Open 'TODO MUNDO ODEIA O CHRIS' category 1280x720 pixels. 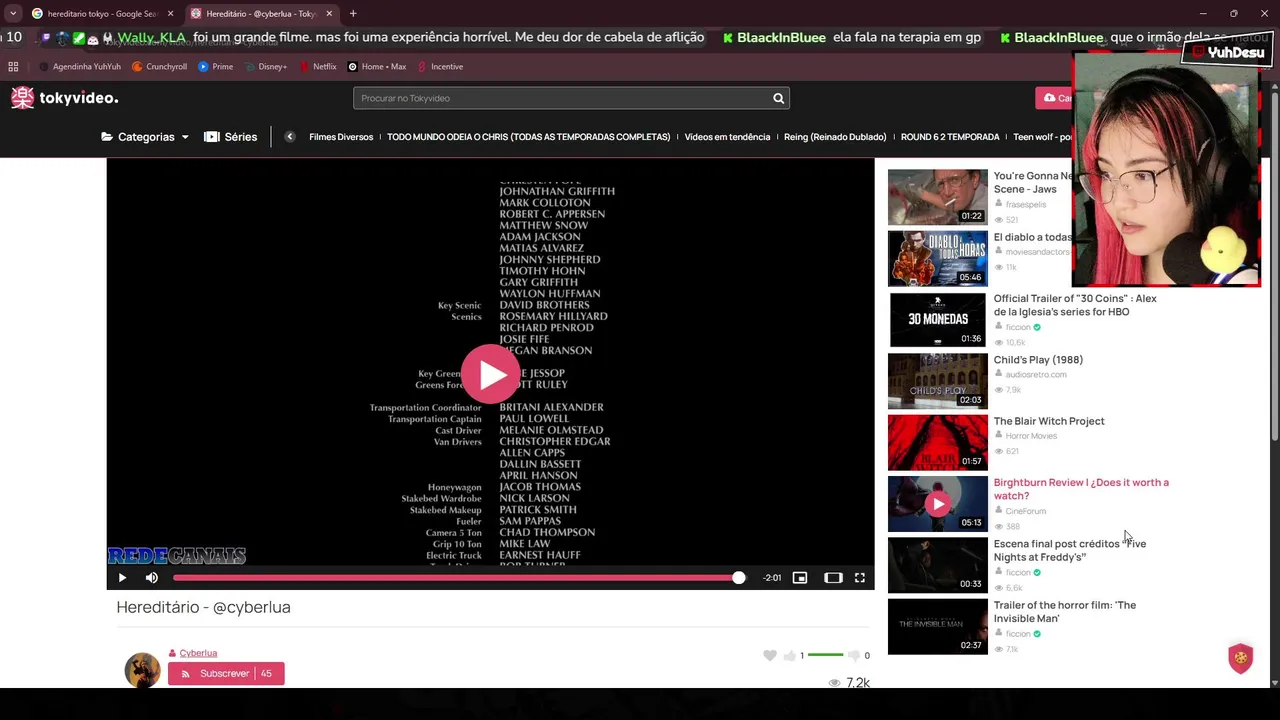tap(528, 137)
